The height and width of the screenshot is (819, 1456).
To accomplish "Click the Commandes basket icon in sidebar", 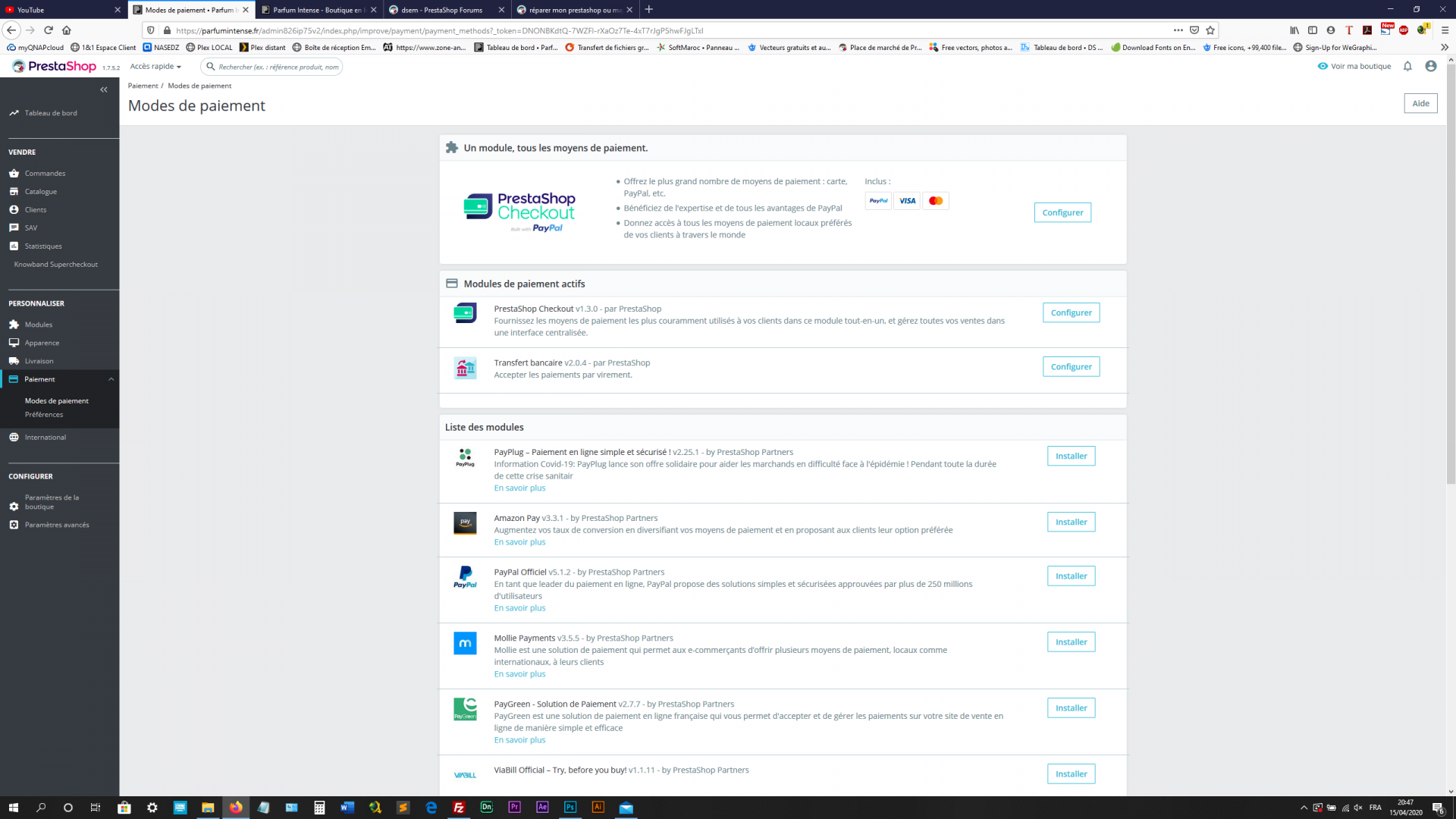I will (x=14, y=174).
